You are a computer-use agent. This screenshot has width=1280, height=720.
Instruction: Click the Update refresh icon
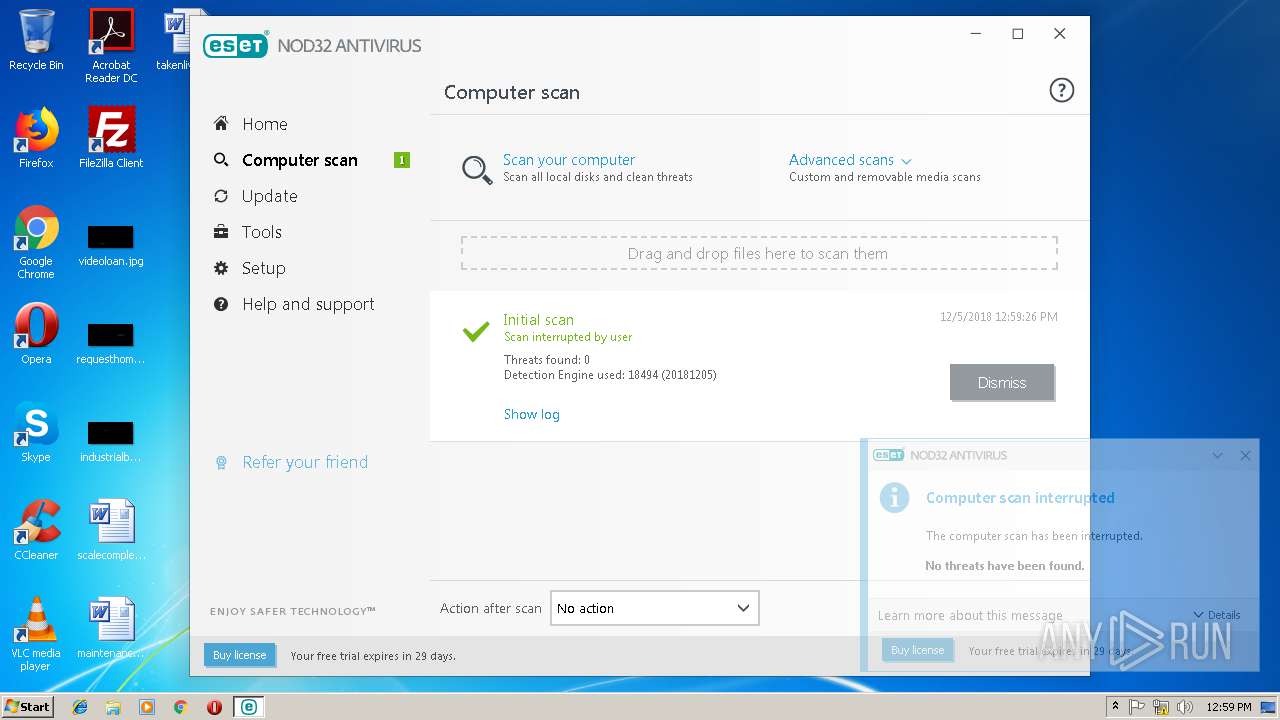pyautogui.click(x=221, y=196)
